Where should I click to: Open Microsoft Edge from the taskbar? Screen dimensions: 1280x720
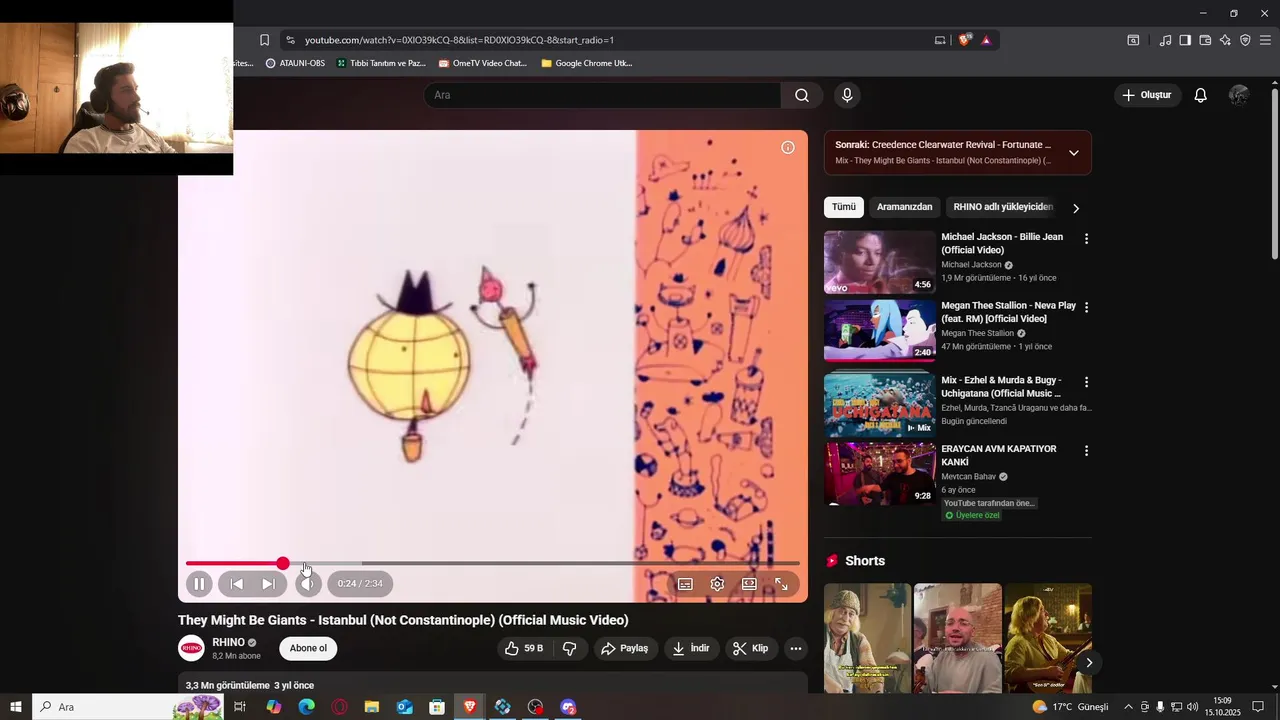[306, 707]
